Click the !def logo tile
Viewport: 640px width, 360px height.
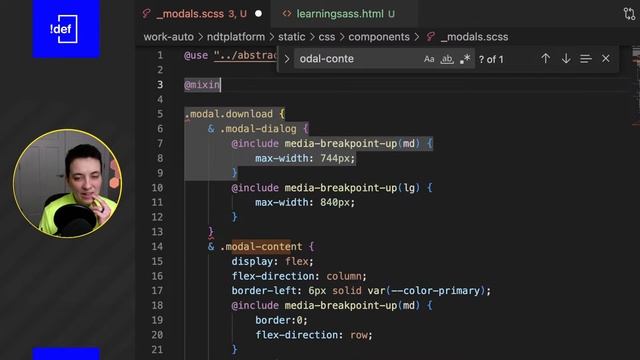click(66, 29)
